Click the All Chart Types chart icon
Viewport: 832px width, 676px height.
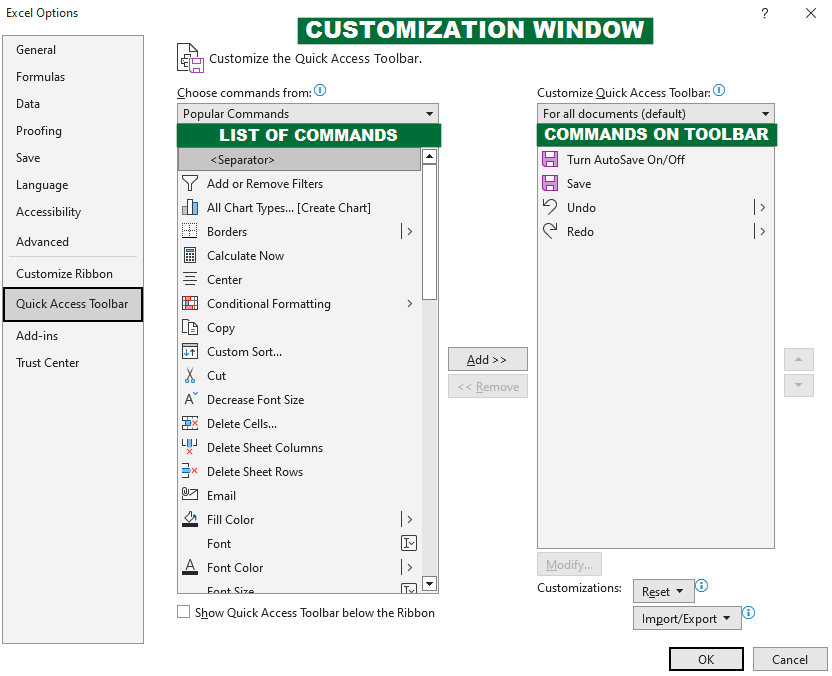[189, 207]
